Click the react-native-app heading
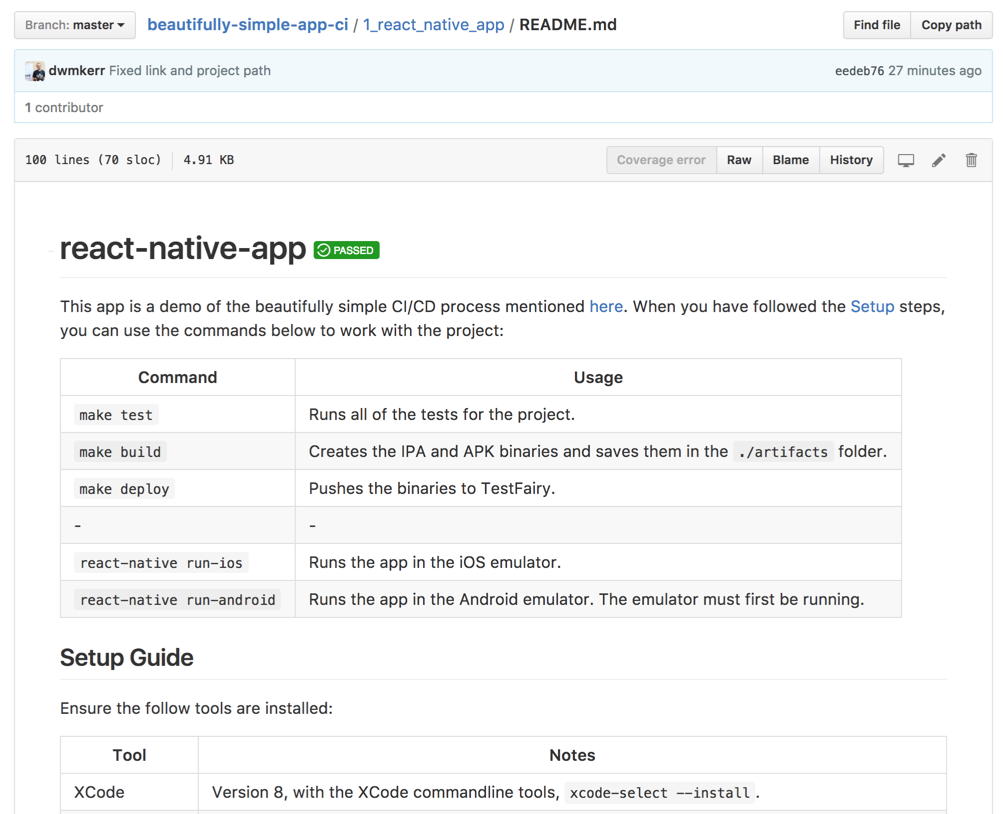The image size is (1003, 814). [183, 248]
